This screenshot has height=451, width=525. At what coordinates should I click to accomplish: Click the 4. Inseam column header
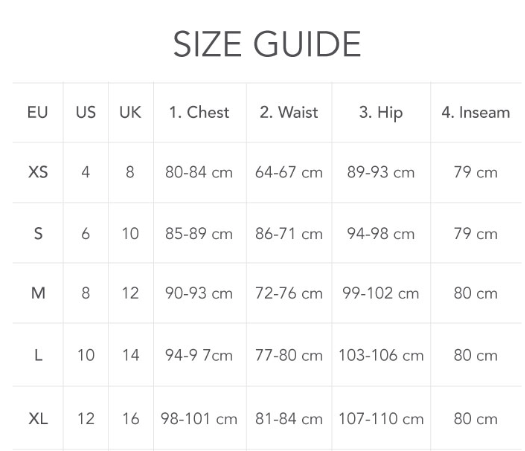pos(476,112)
